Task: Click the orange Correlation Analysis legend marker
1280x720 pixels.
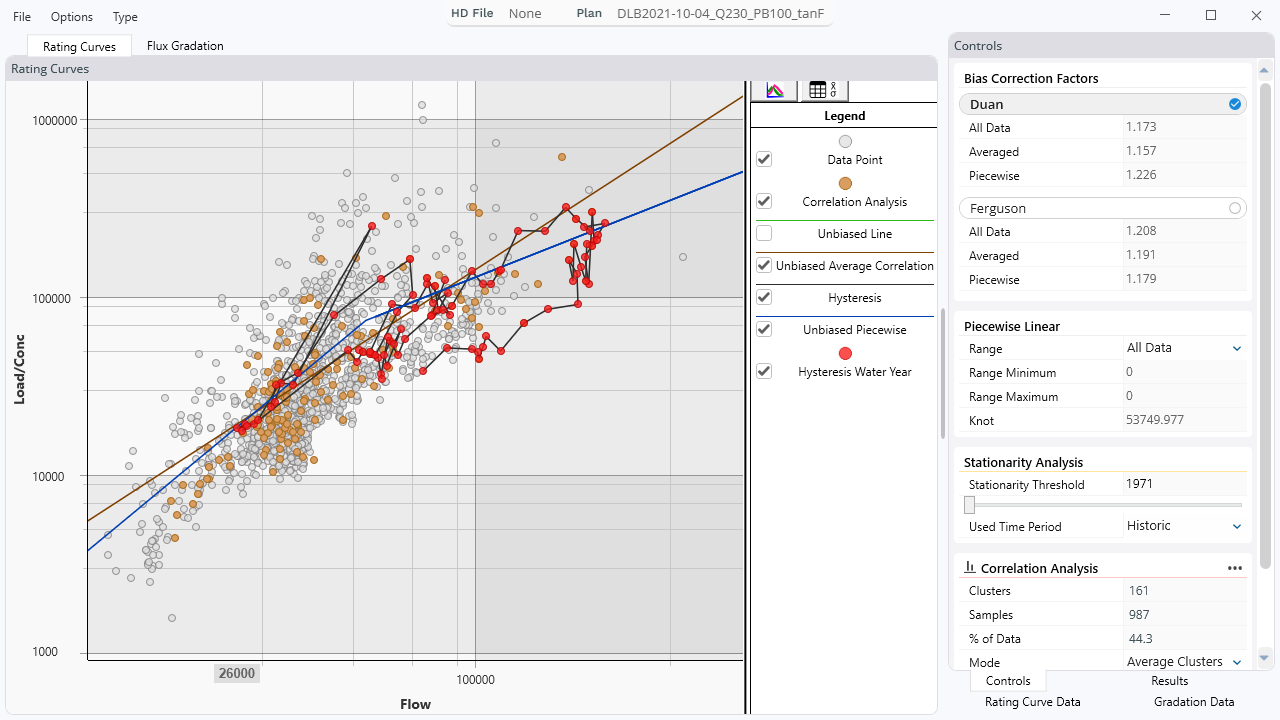Action: 845,184
